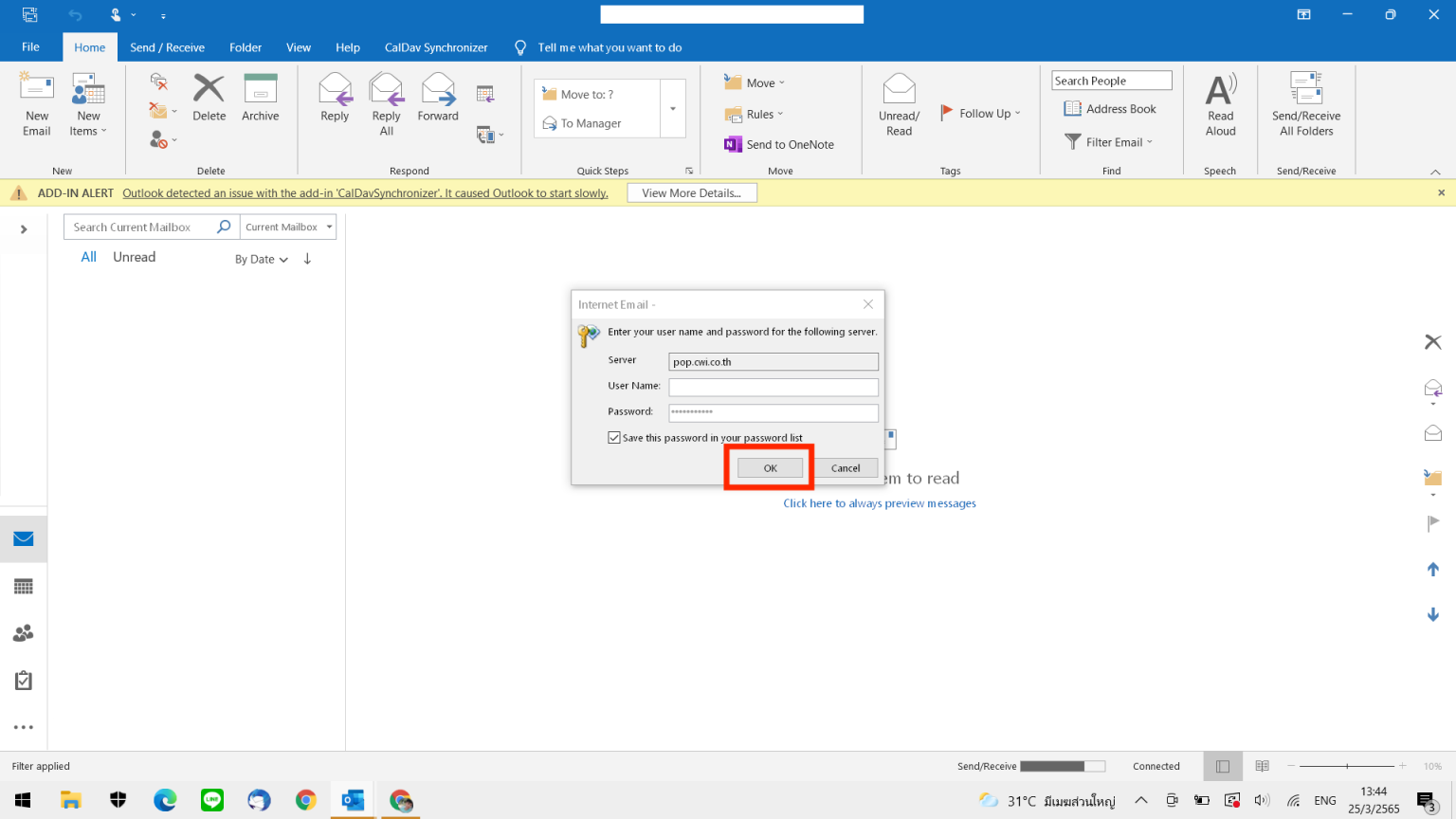
Task: Archive the selected message
Action: click(261, 99)
